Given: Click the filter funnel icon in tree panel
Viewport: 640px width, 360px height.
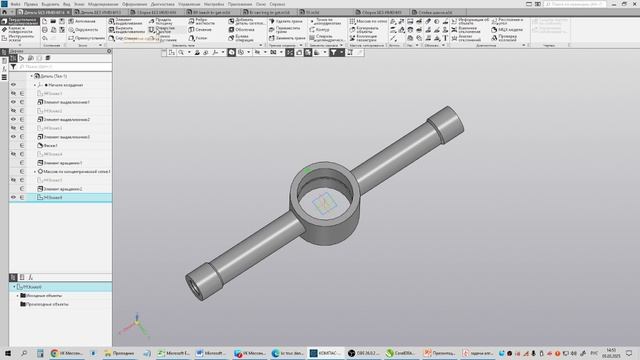Looking at the screenshot, I should (x=13, y=67).
